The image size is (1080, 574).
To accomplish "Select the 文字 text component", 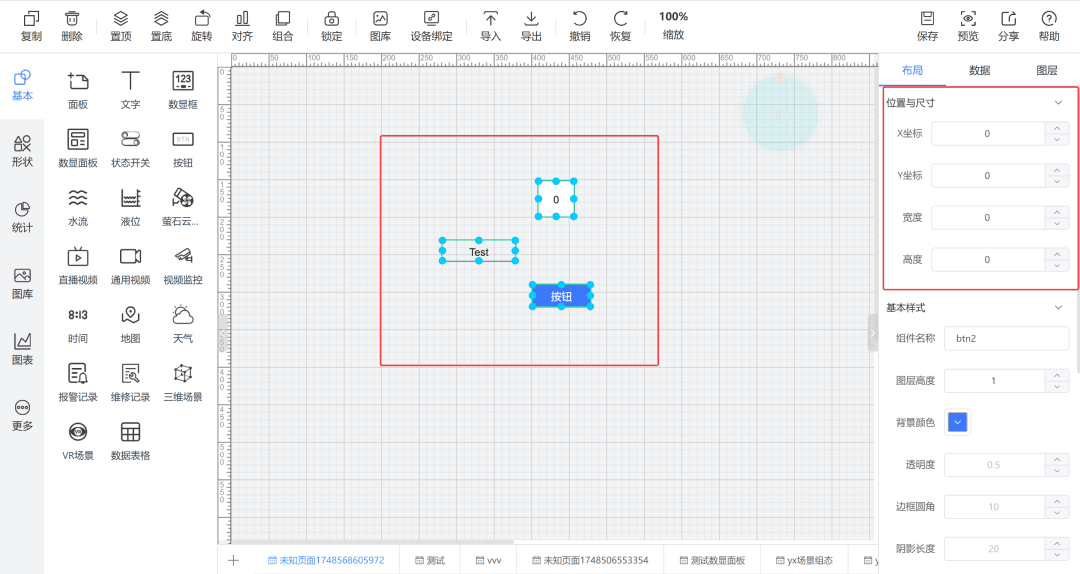I will click(x=130, y=90).
